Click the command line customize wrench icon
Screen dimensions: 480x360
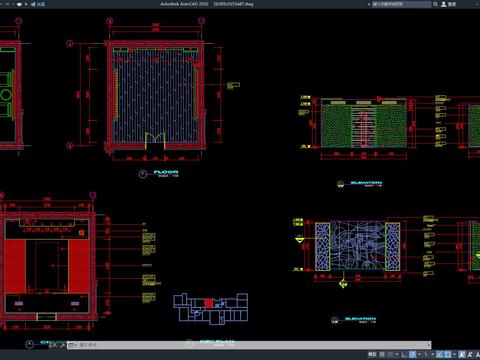[62, 346]
